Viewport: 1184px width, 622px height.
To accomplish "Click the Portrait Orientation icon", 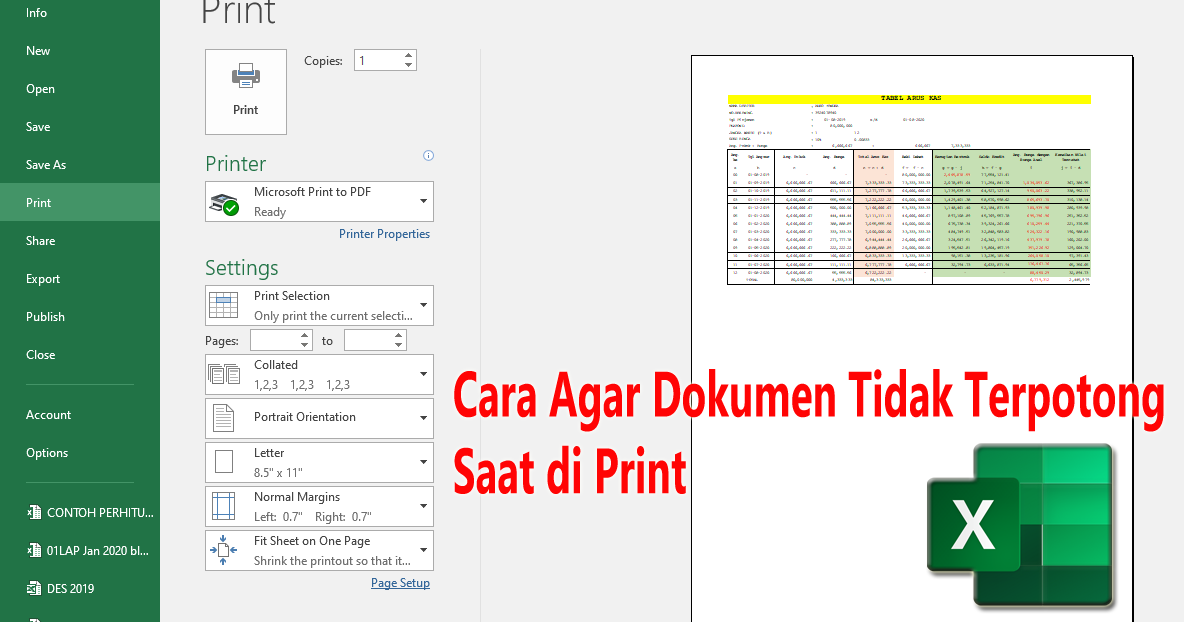I will click(x=224, y=417).
